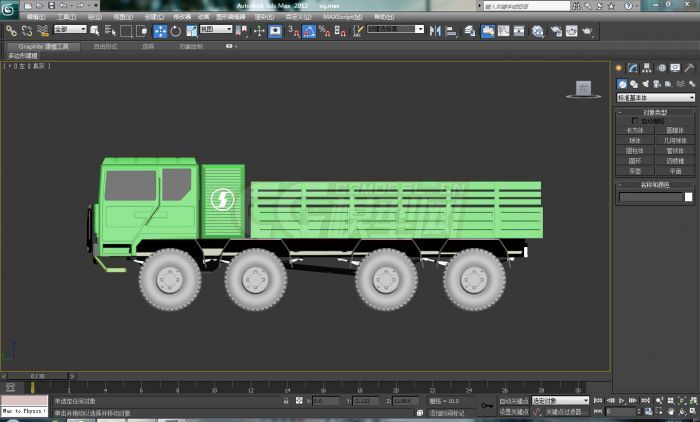
Task: Toggle the Percent Snap icon
Action: [325, 31]
